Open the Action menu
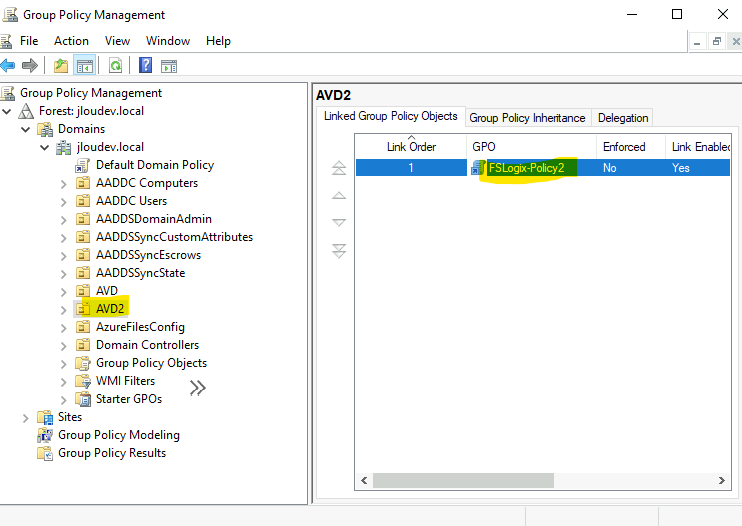 (x=71, y=41)
